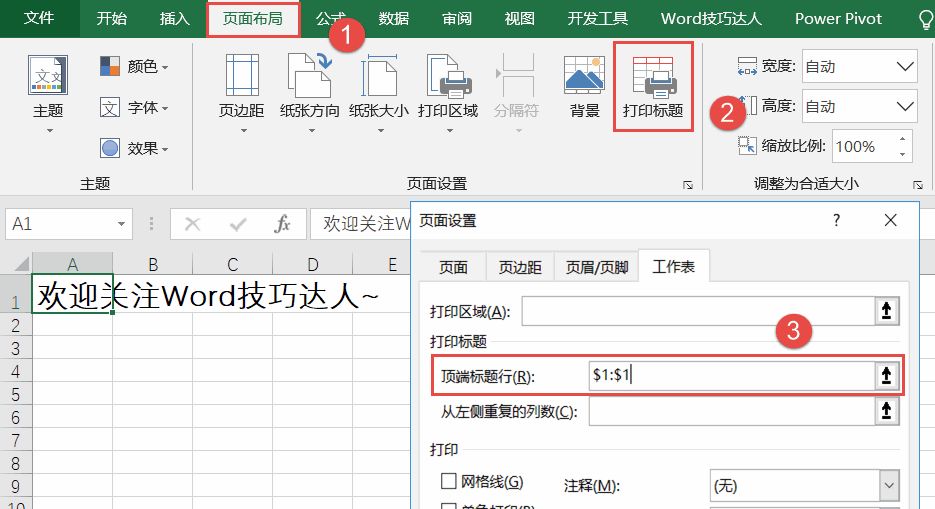Collapse dialog via 顶端标题行 range selector arrow
This screenshot has width=935, height=509.
(x=886, y=375)
